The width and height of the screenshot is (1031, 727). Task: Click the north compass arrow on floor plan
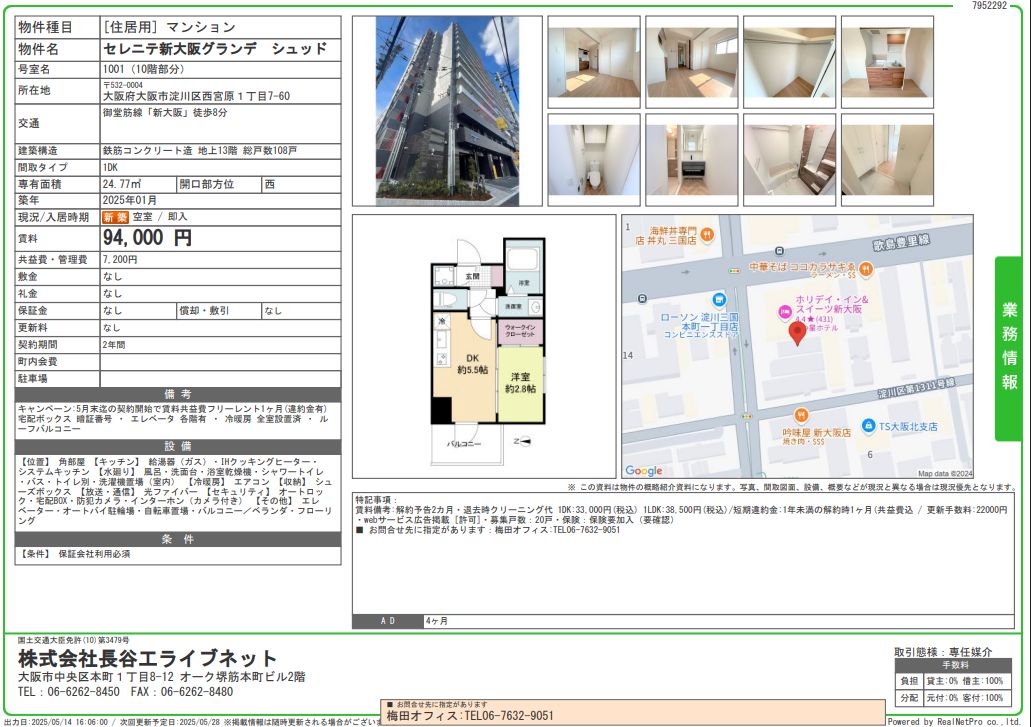[517, 440]
